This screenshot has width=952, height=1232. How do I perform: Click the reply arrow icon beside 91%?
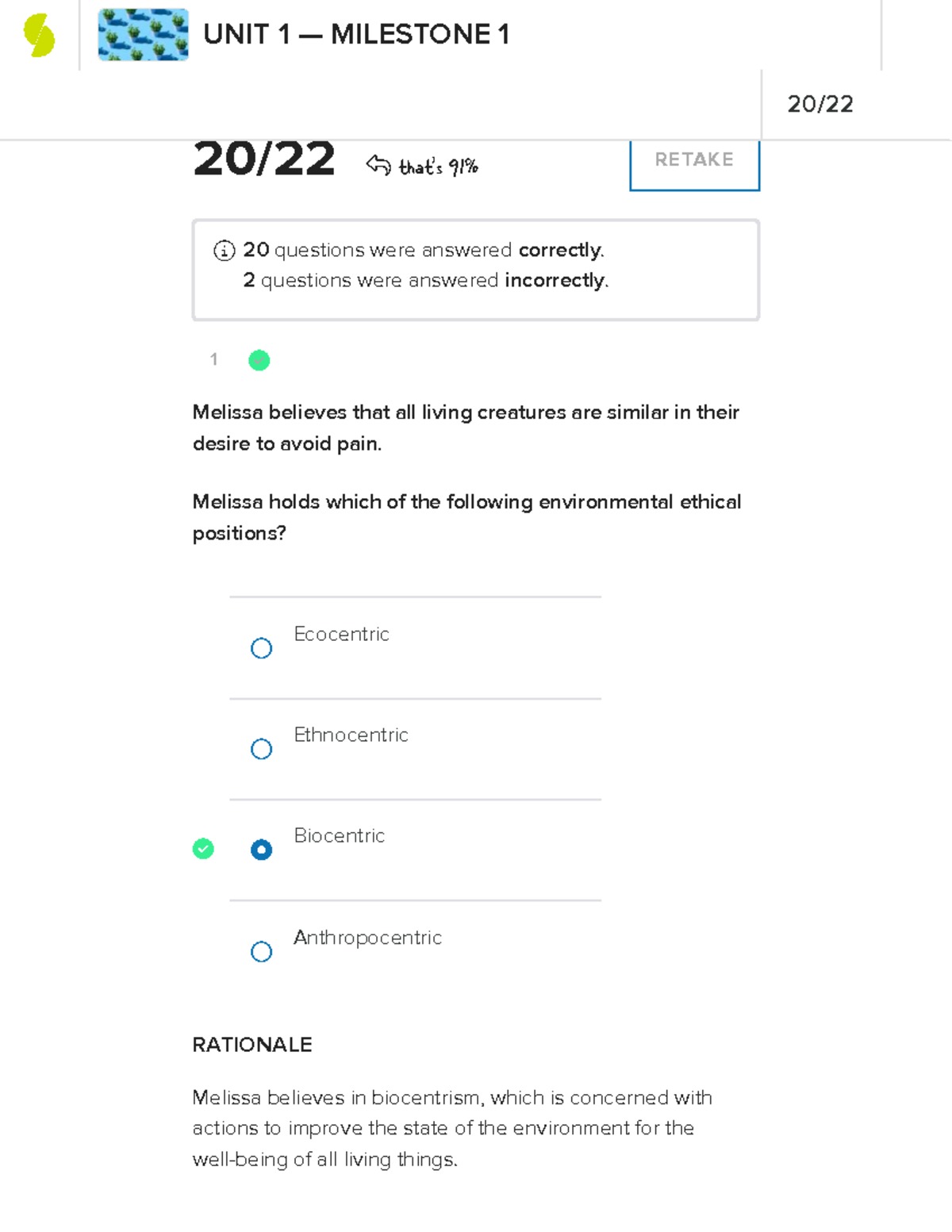click(378, 164)
